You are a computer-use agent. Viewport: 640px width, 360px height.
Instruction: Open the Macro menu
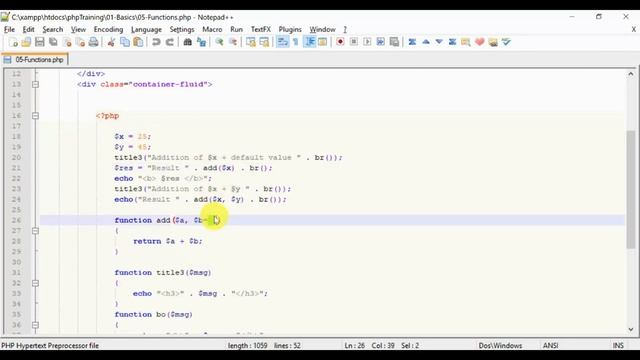[x=212, y=29]
